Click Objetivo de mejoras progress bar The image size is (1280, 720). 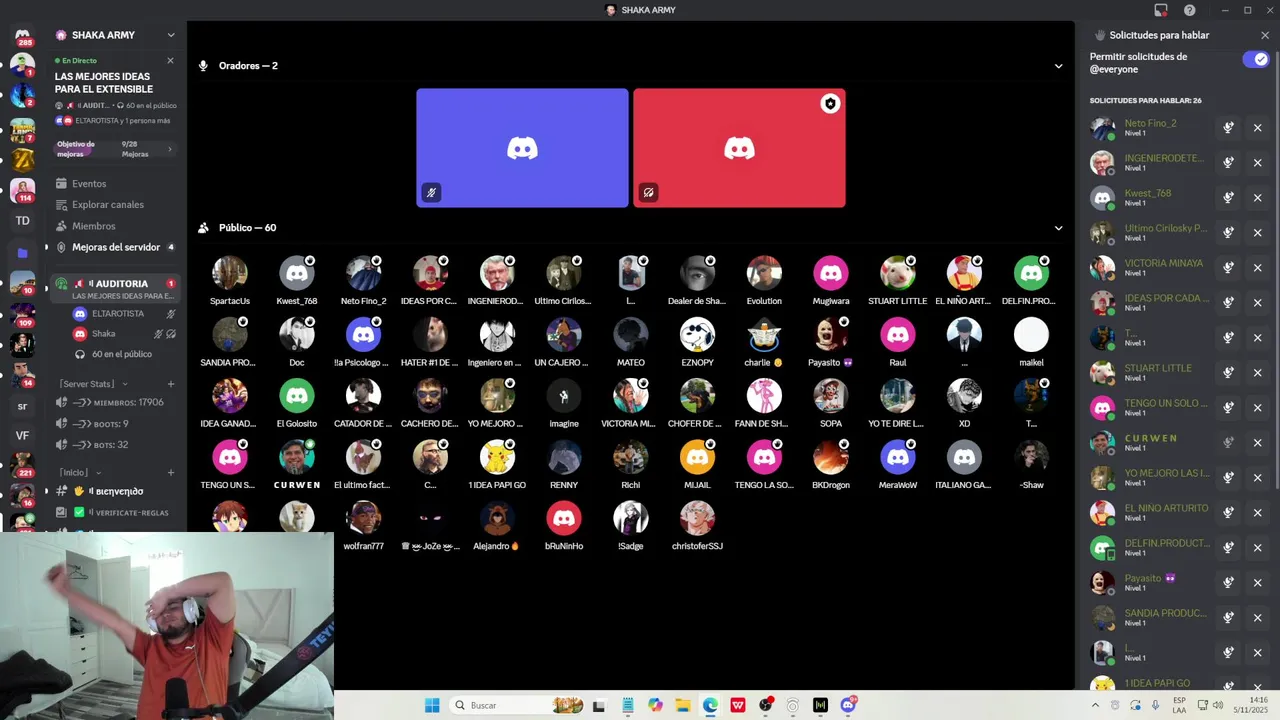tap(115, 150)
